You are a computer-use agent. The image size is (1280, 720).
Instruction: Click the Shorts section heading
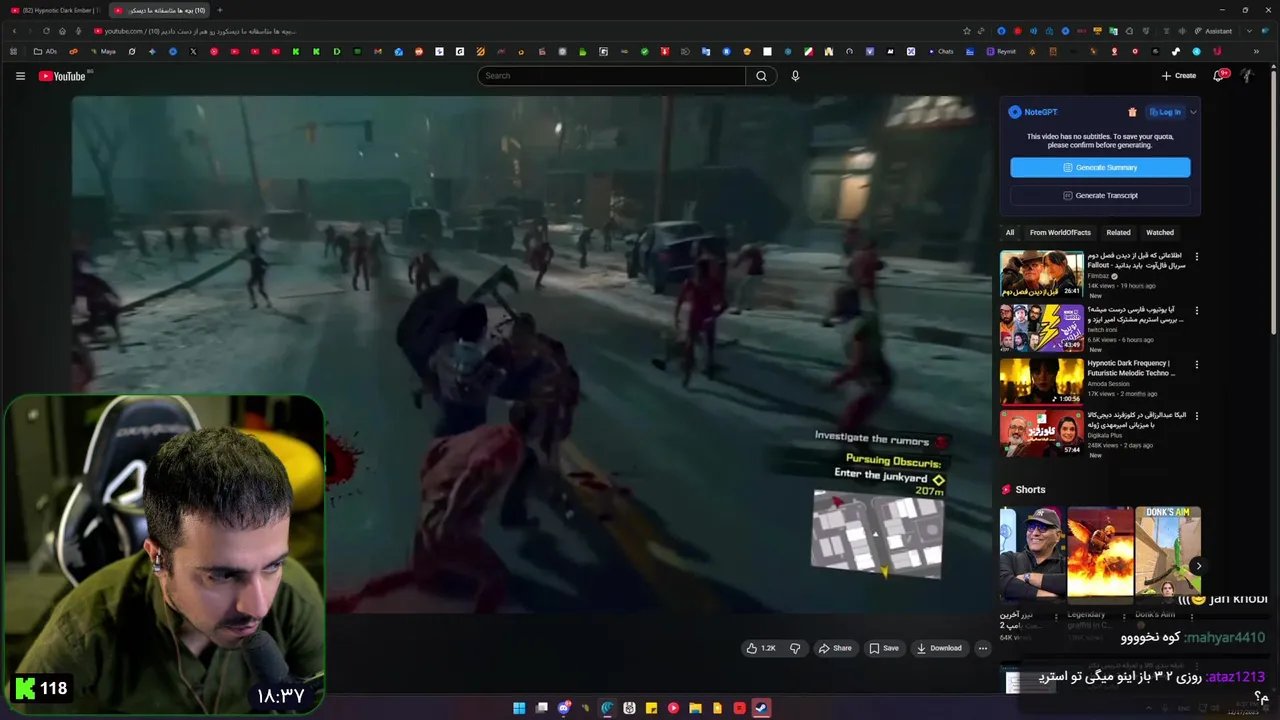(x=1030, y=490)
